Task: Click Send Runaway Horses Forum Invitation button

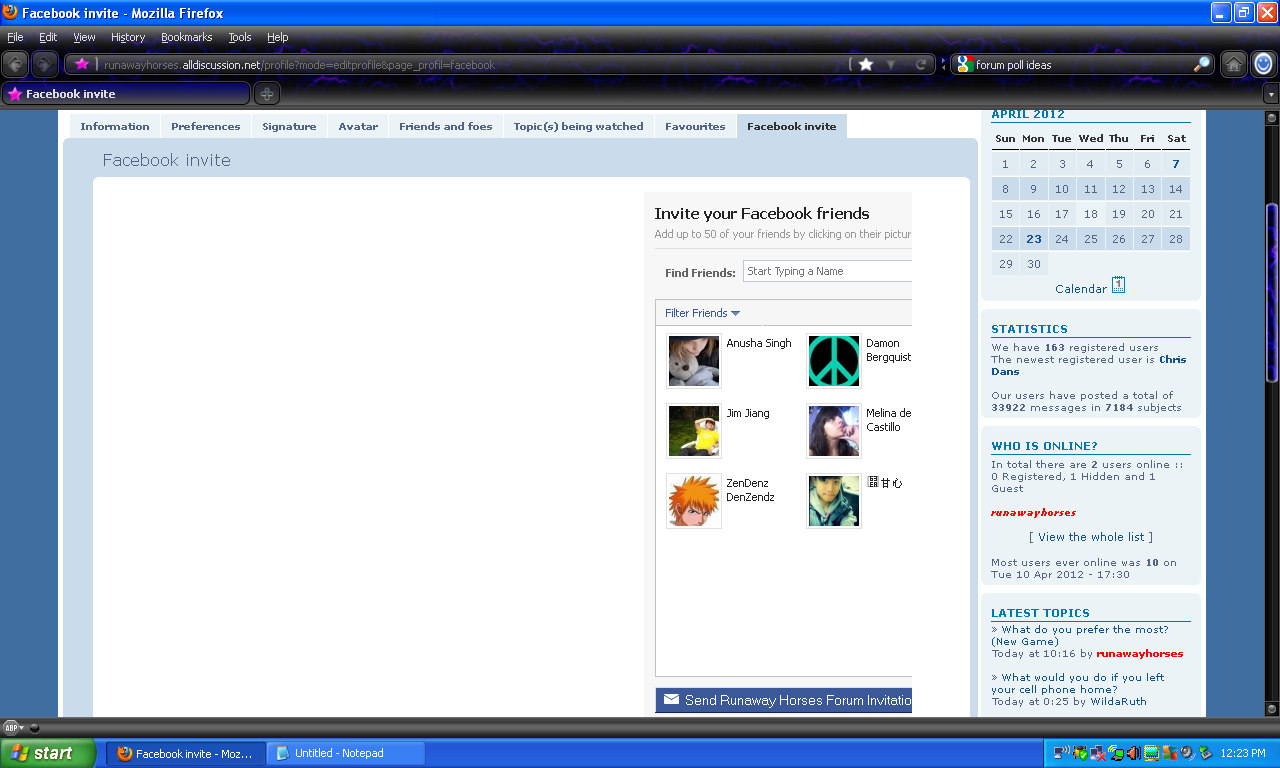Action: click(783, 700)
